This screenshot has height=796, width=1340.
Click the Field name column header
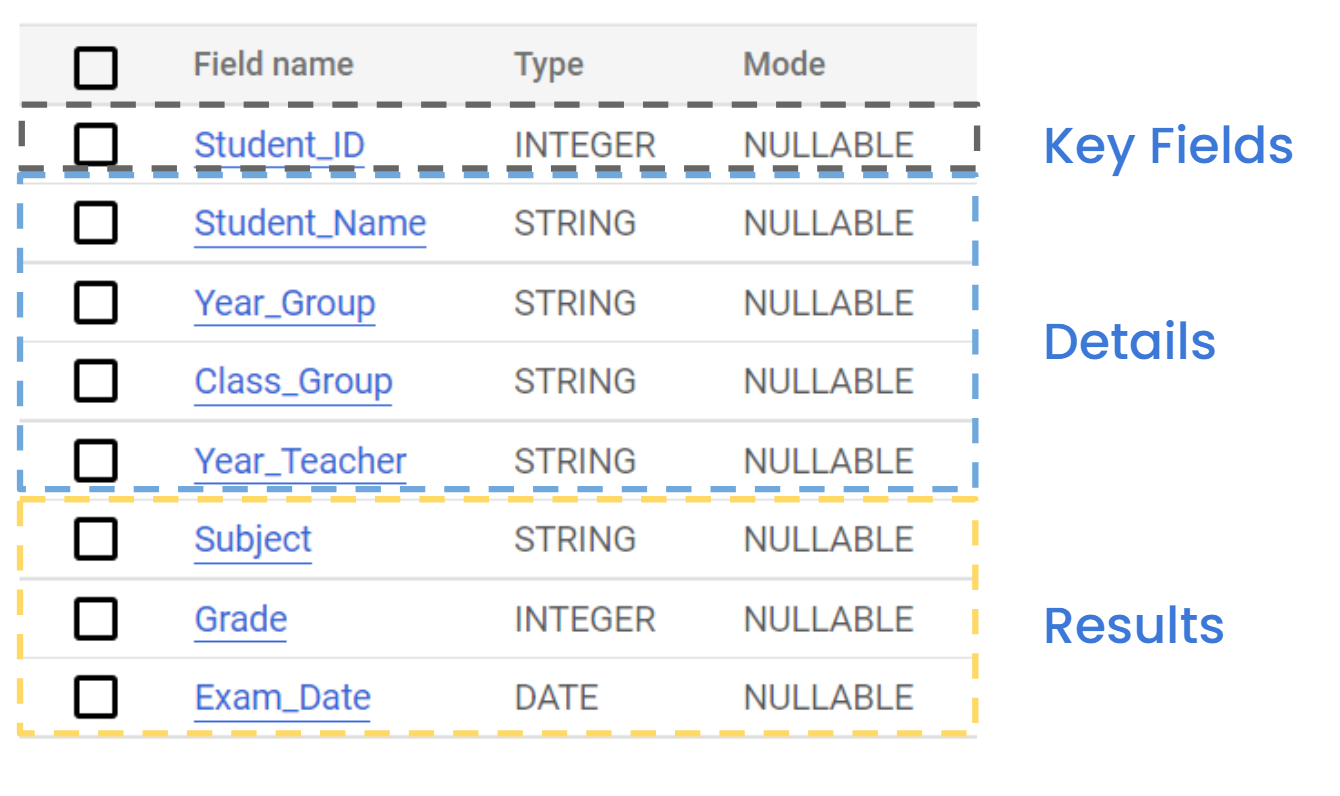pos(273,65)
